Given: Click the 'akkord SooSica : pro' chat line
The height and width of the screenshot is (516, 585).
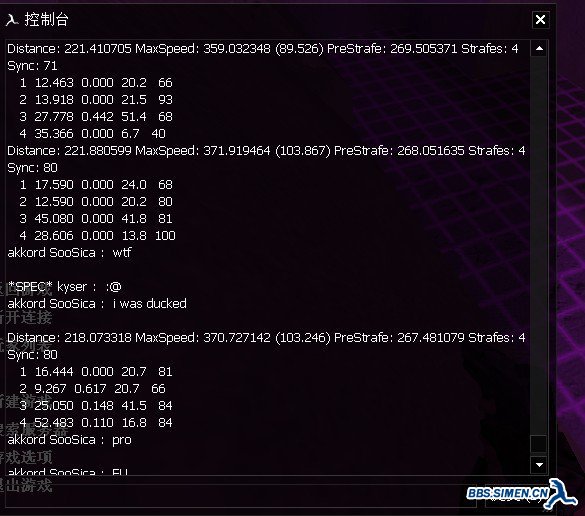Looking at the screenshot, I should click(x=69, y=440).
